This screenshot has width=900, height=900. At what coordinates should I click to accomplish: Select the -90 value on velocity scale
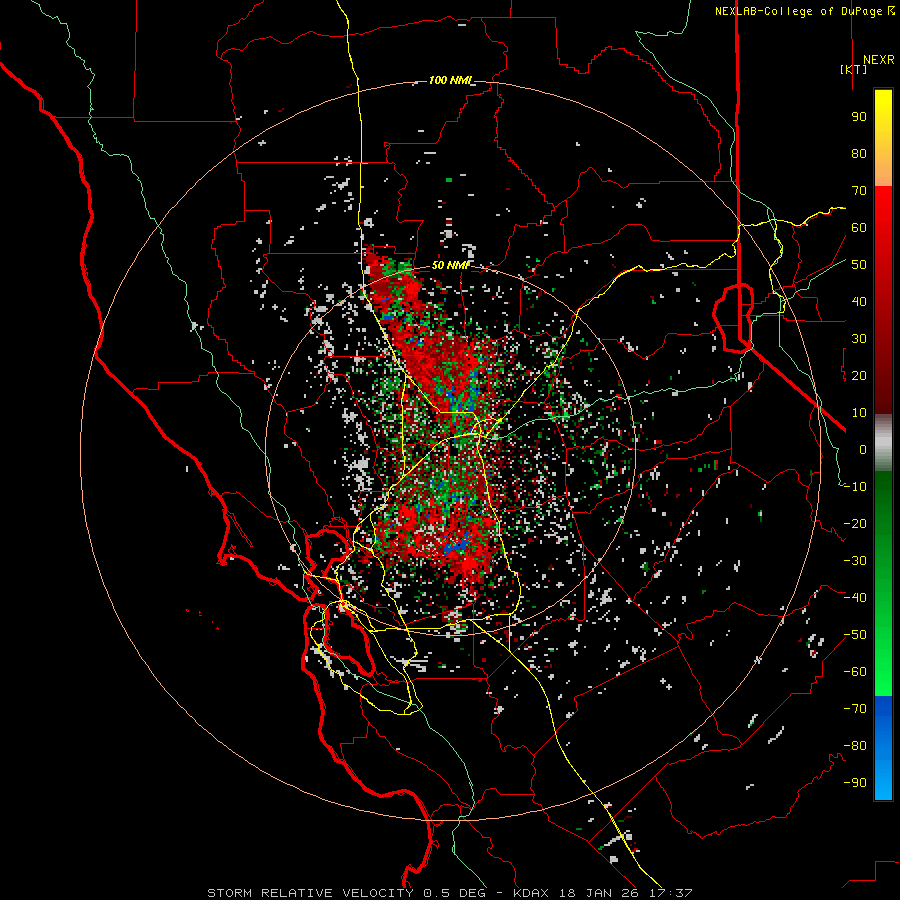tap(855, 783)
